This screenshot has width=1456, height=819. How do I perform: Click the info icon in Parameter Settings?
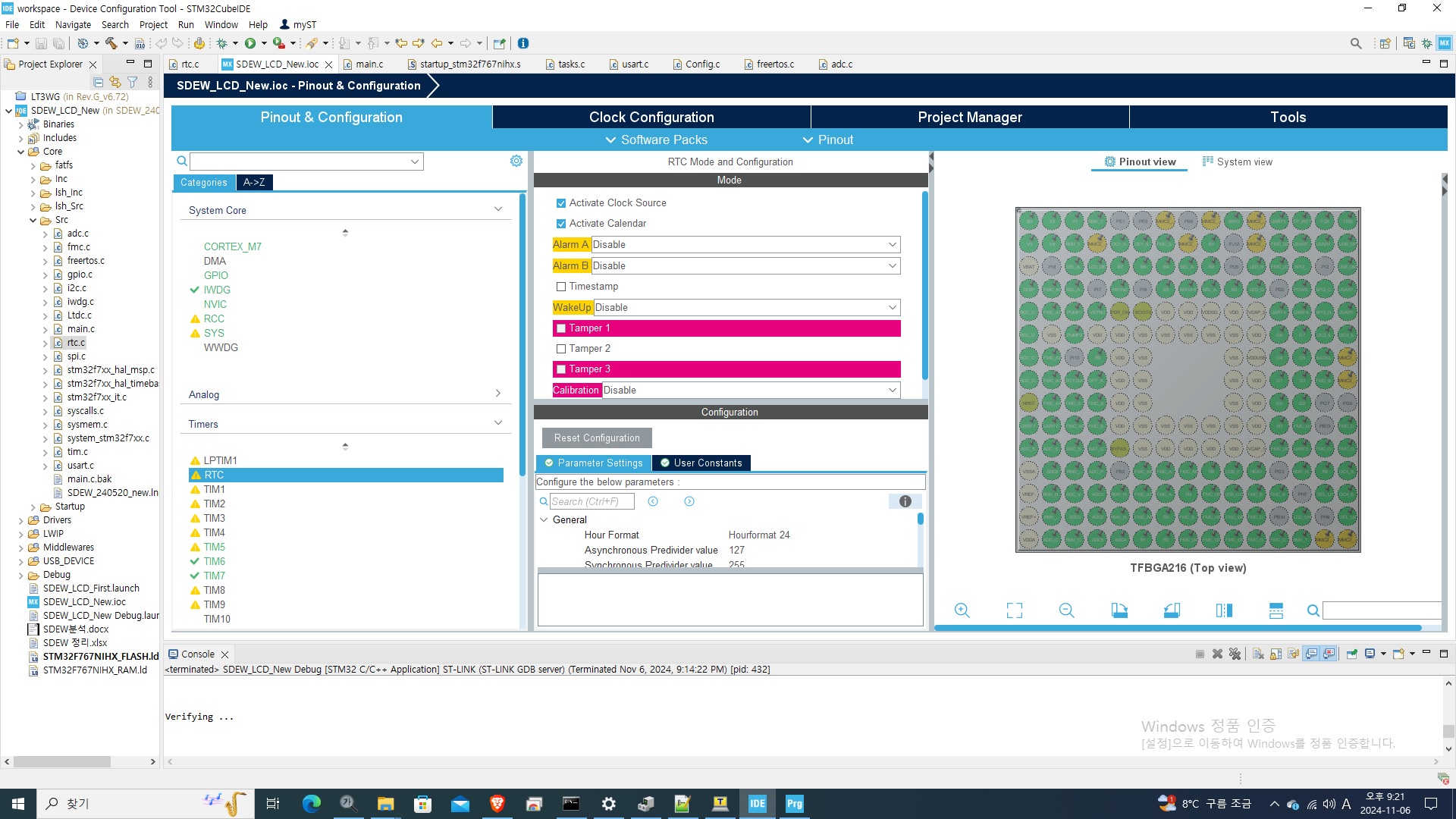(905, 501)
